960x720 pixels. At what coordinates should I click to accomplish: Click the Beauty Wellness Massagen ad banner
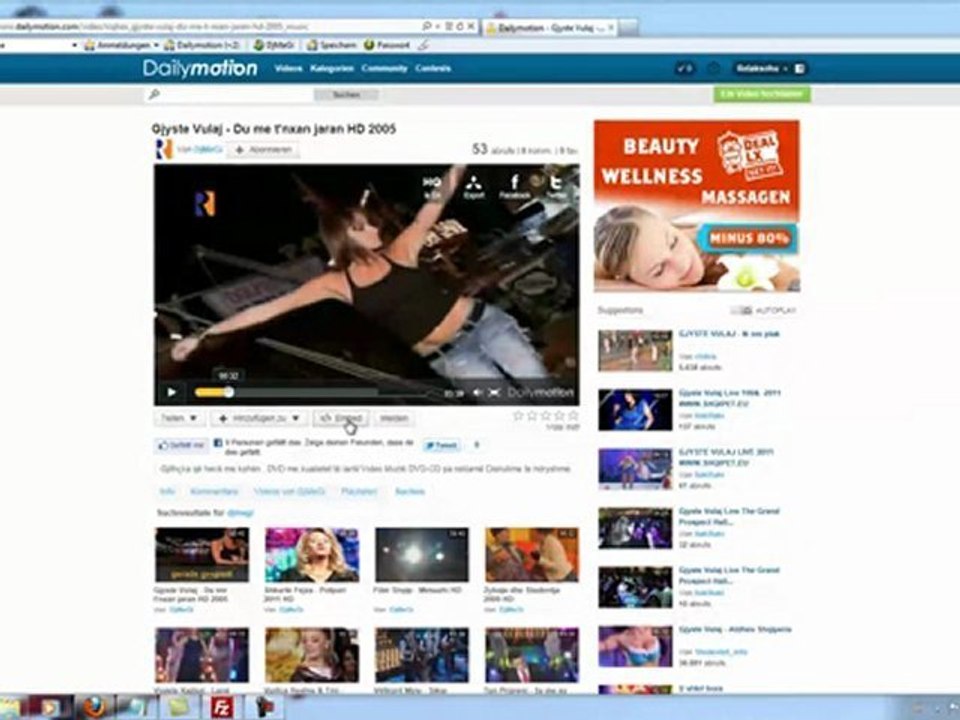[x=697, y=206]
